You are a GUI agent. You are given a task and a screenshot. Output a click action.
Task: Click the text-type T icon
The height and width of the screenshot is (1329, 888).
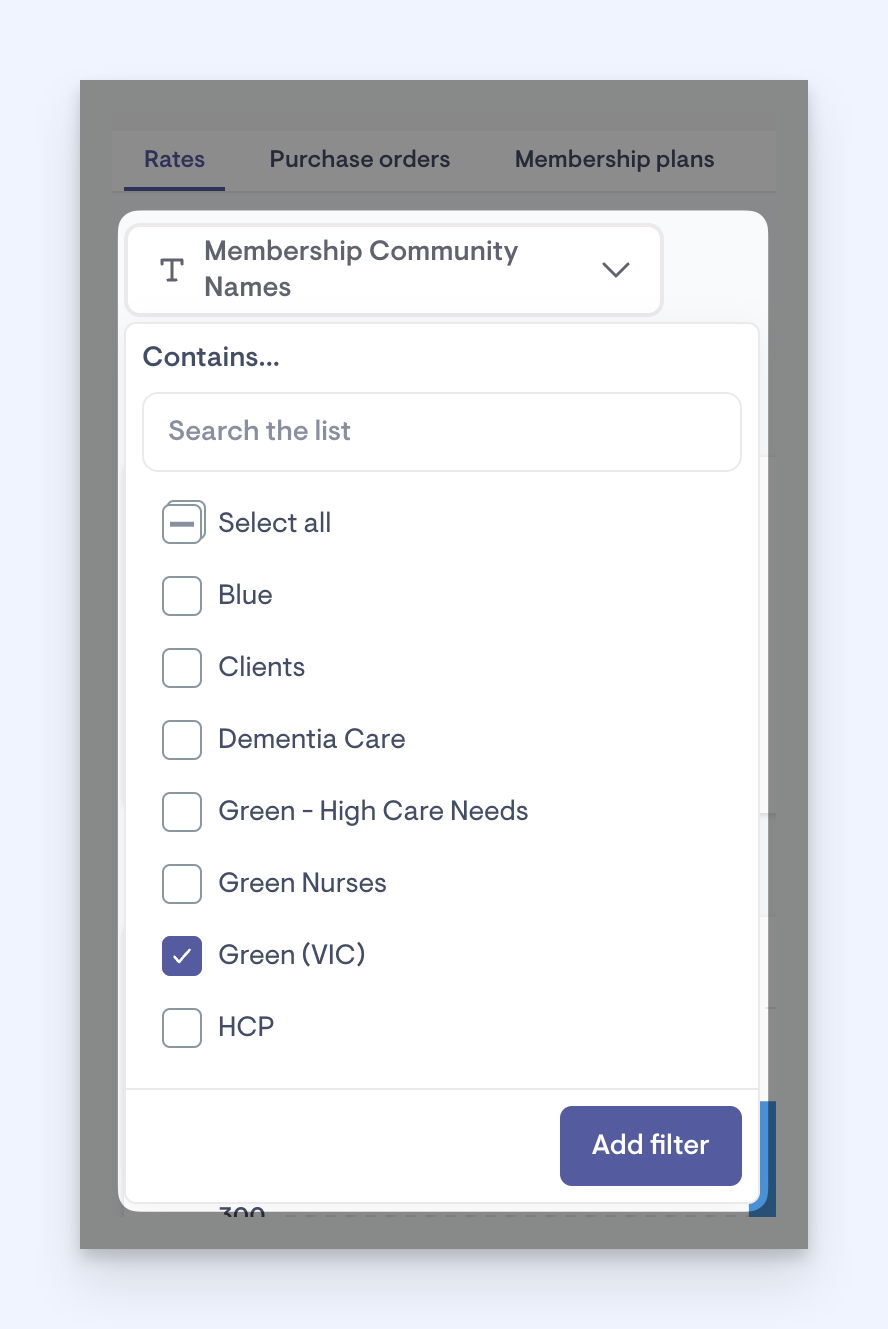[172, 270]
